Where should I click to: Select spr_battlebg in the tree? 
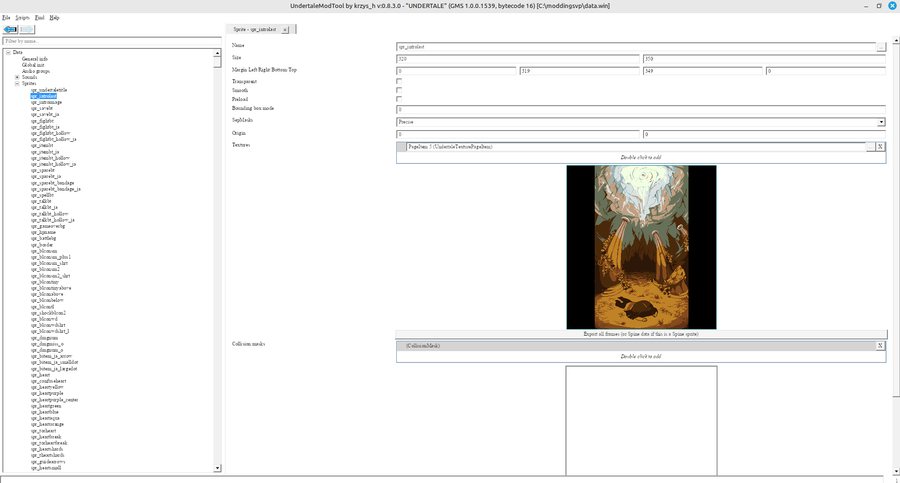tap(43, 238)
